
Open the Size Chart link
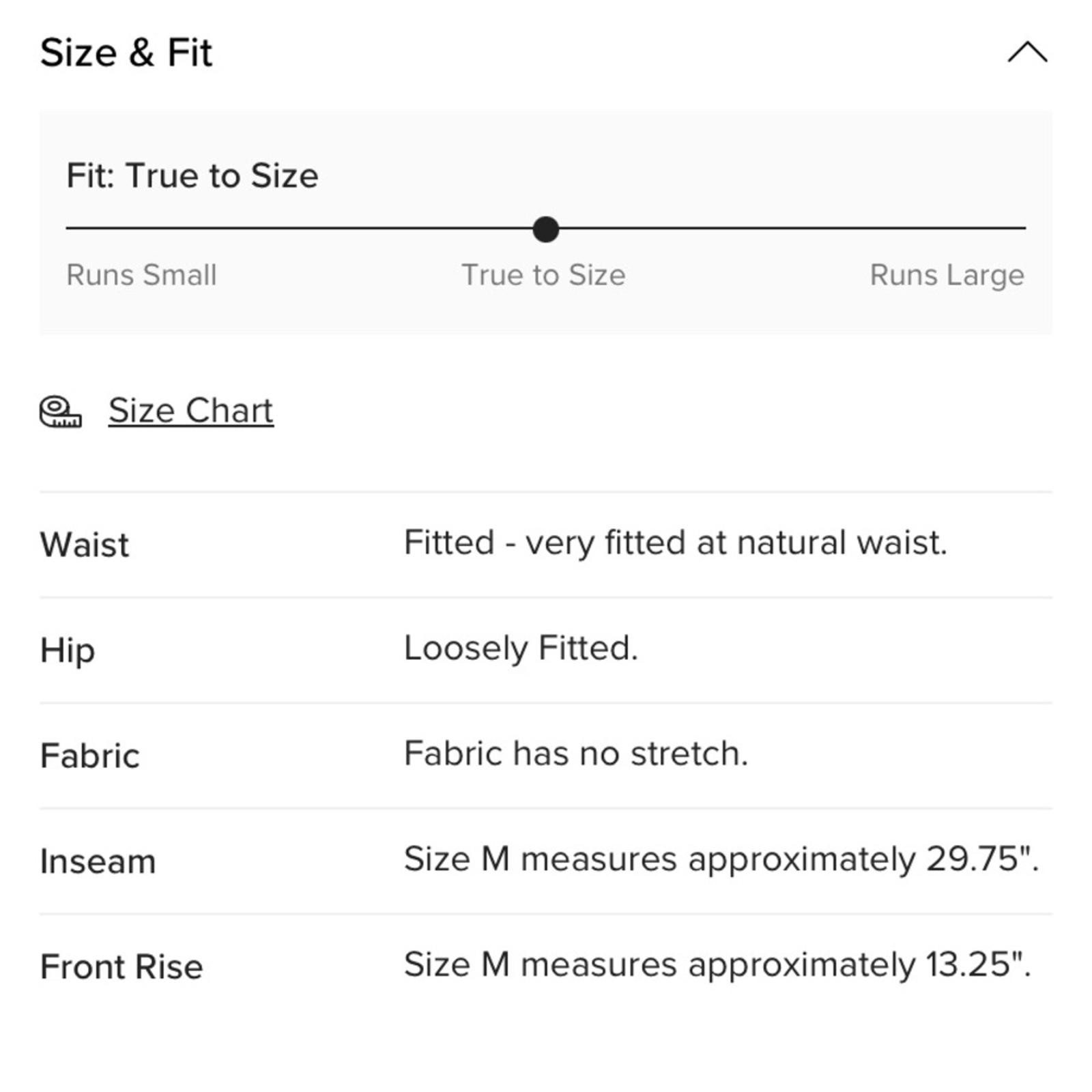pos(190,411)
